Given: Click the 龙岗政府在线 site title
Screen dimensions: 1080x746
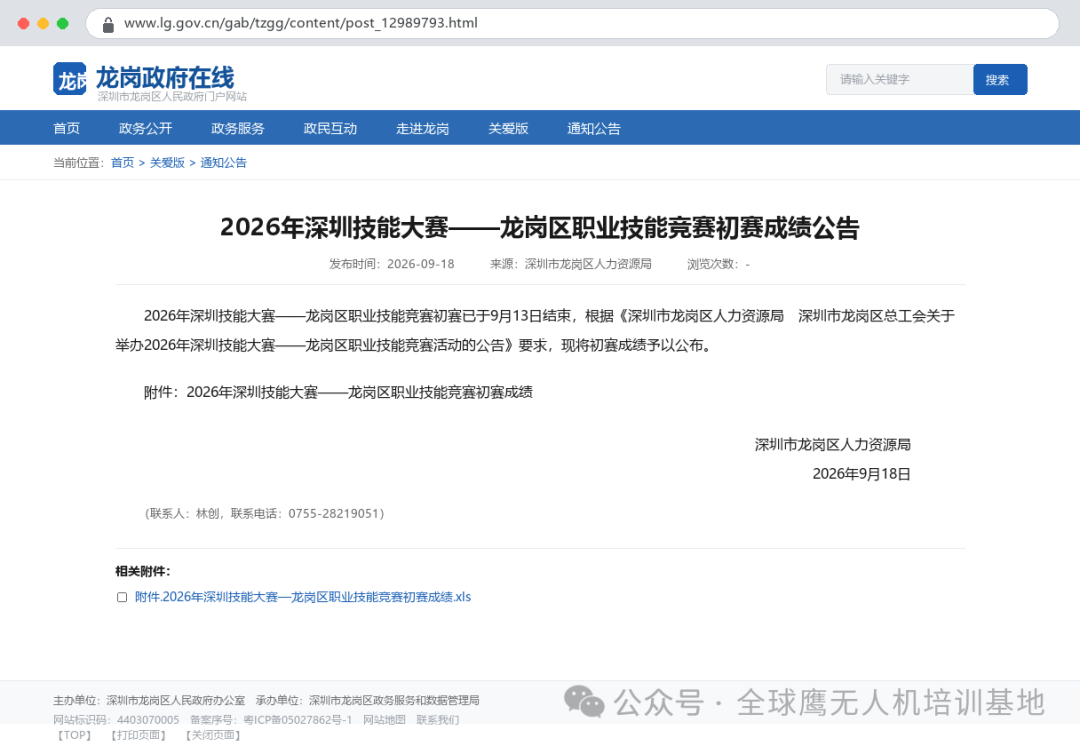Looking at the screenshot, I should [165, 77].
